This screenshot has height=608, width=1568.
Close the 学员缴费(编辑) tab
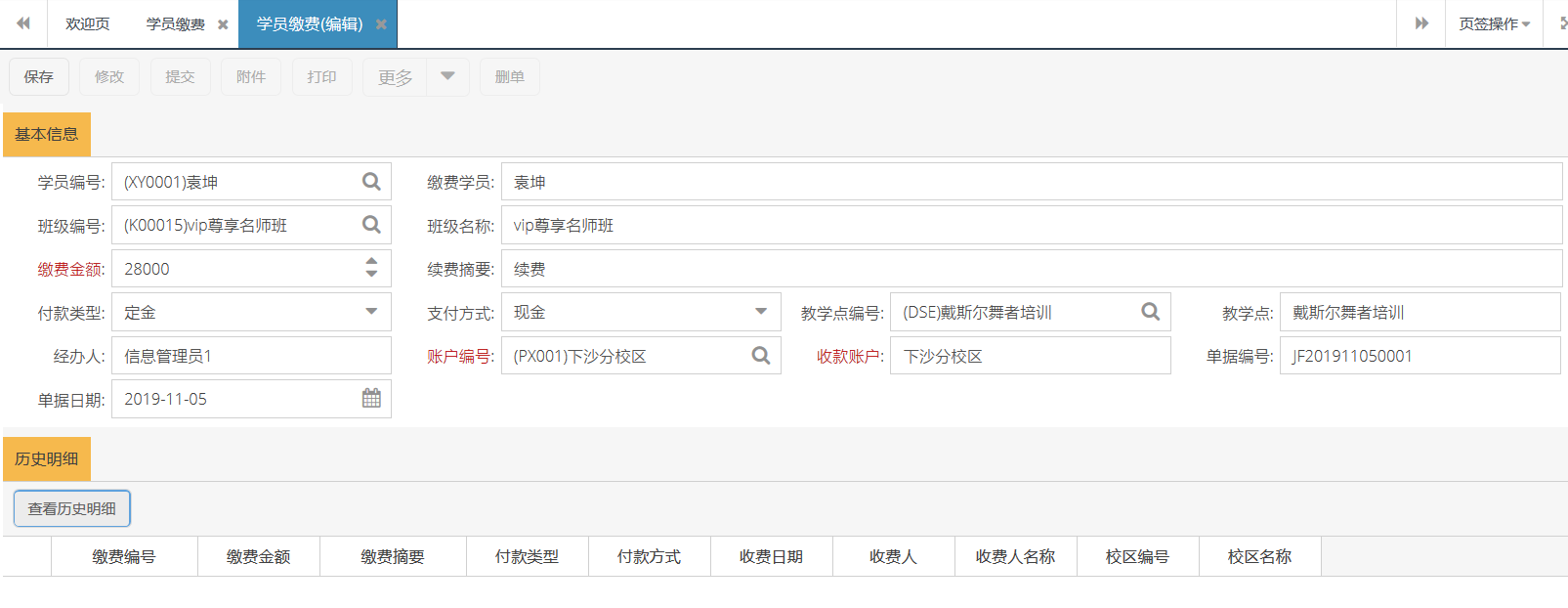tap(381, 24)
